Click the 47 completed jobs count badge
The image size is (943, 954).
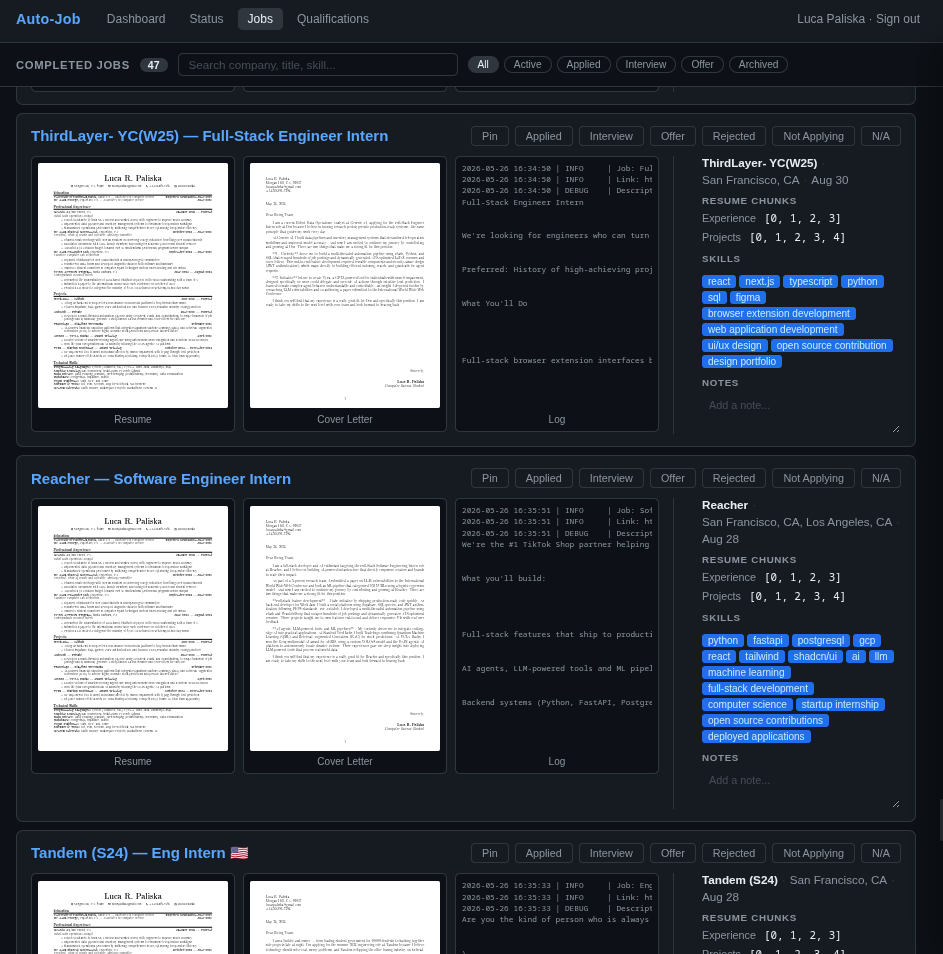click(154, 65)
